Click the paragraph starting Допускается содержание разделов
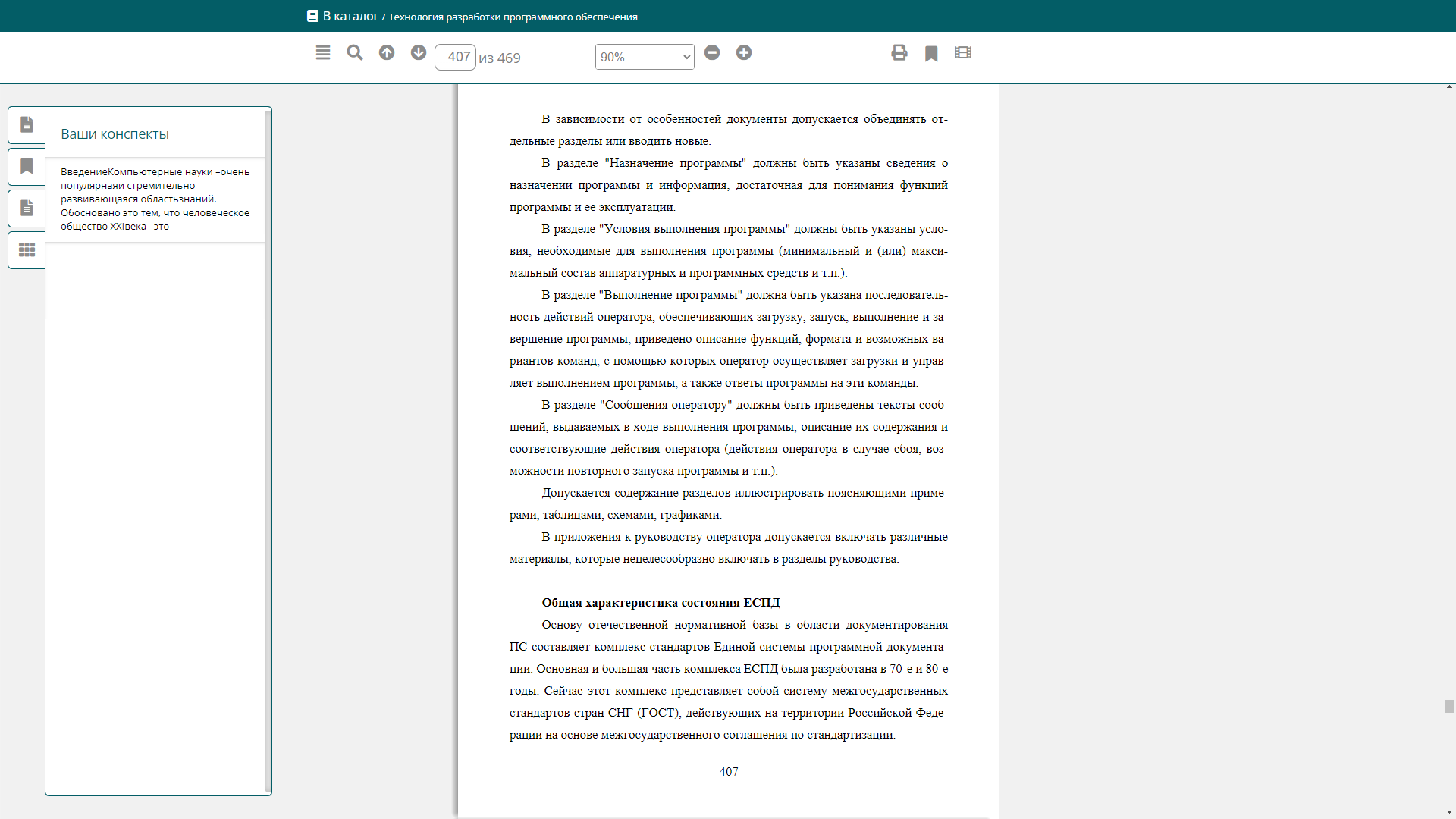1456x819 pixels. click(729, 504)
